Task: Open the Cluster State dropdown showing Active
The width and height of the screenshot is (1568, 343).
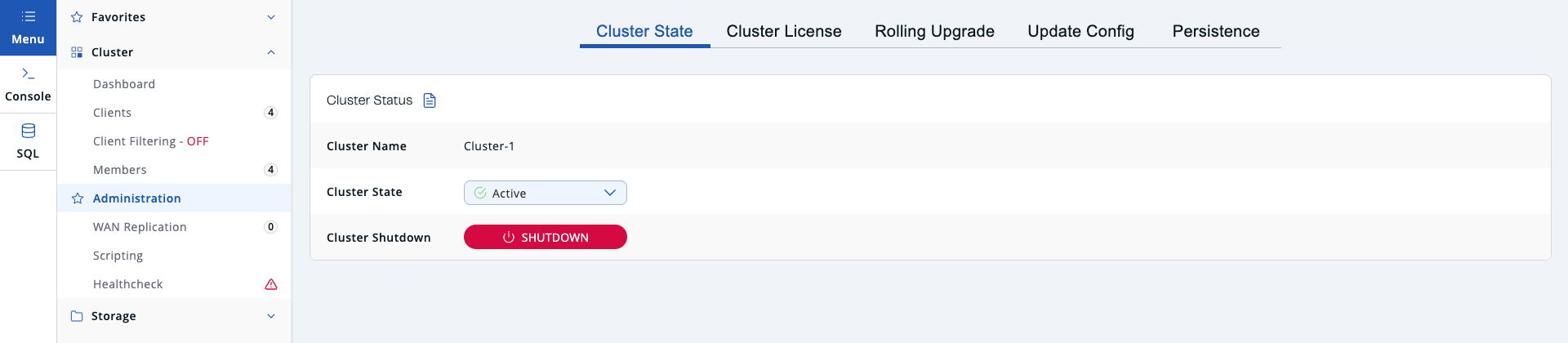Action: [545, 193]
